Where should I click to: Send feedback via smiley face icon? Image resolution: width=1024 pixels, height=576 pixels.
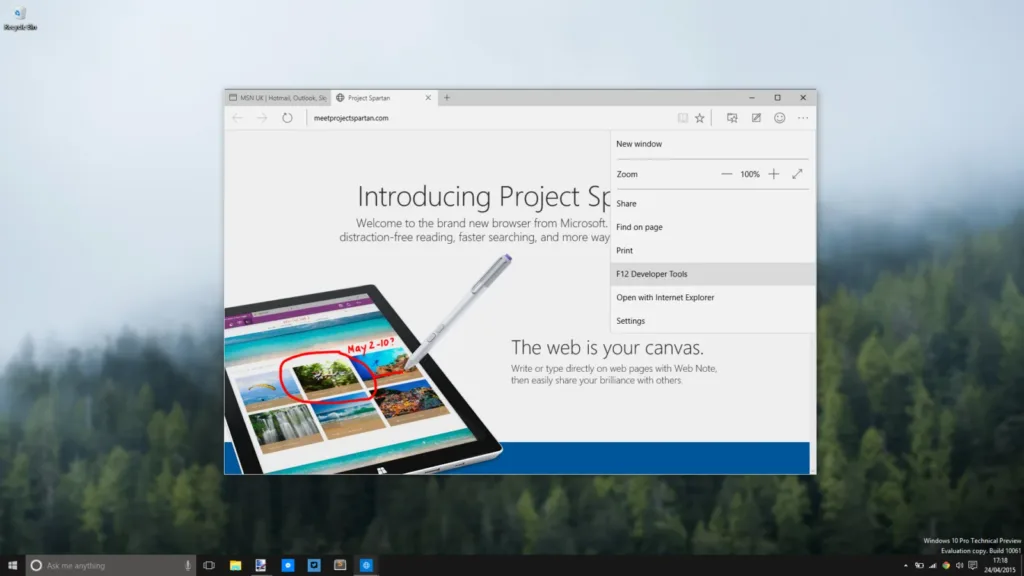[x=780, y=118]
